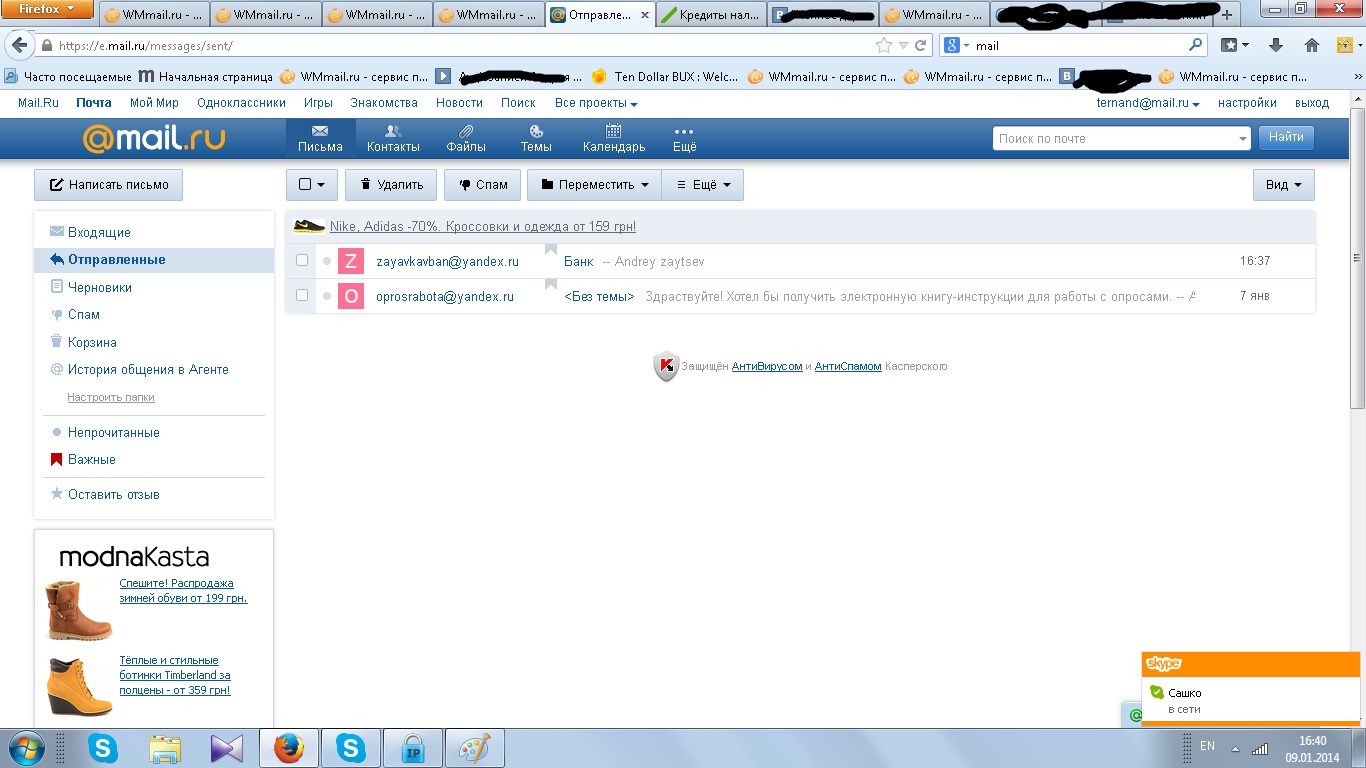Click Удалить button
This screenshot has width=1366, height=768.
pyautogui.click(x=391, y=185)
